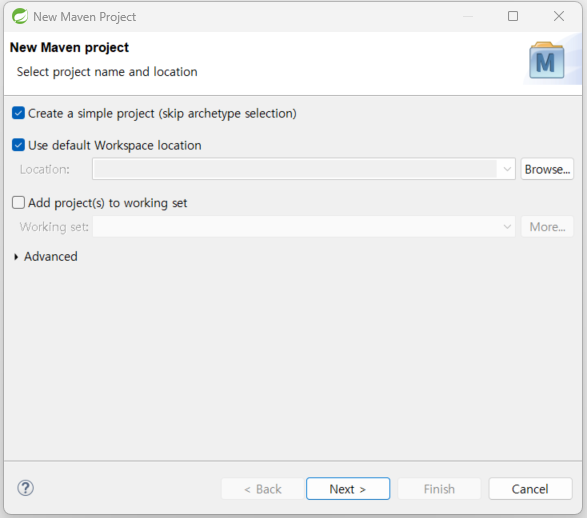Open the Location dropdown arrow
The width and height of the screenshot is (587, 518).
(x=507, y=169)
